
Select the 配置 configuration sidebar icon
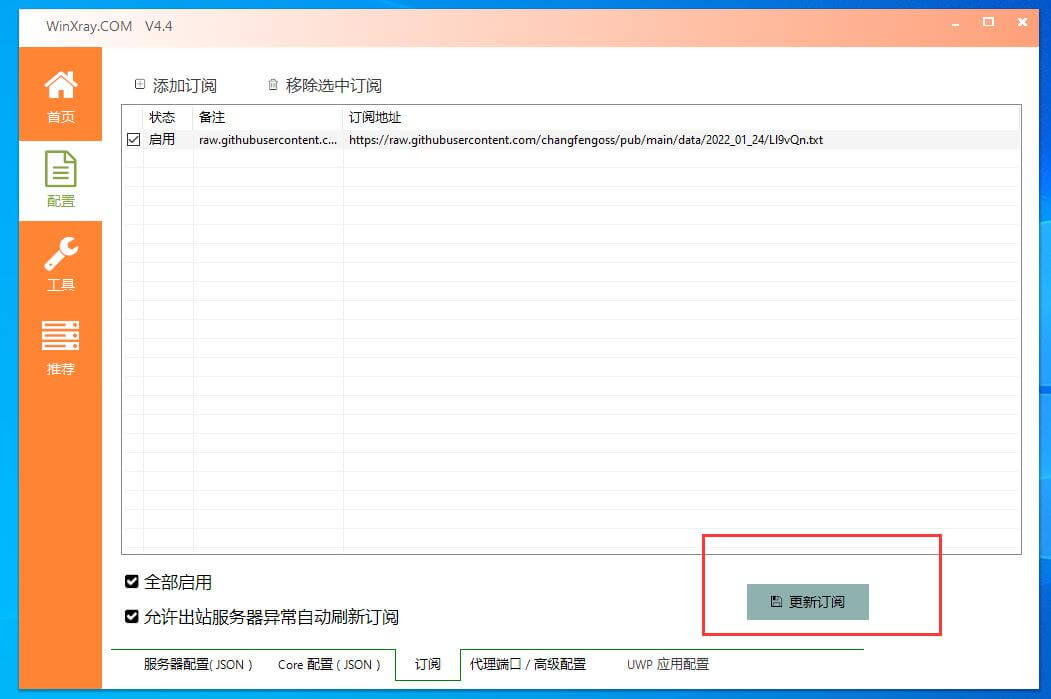(60, 180)
